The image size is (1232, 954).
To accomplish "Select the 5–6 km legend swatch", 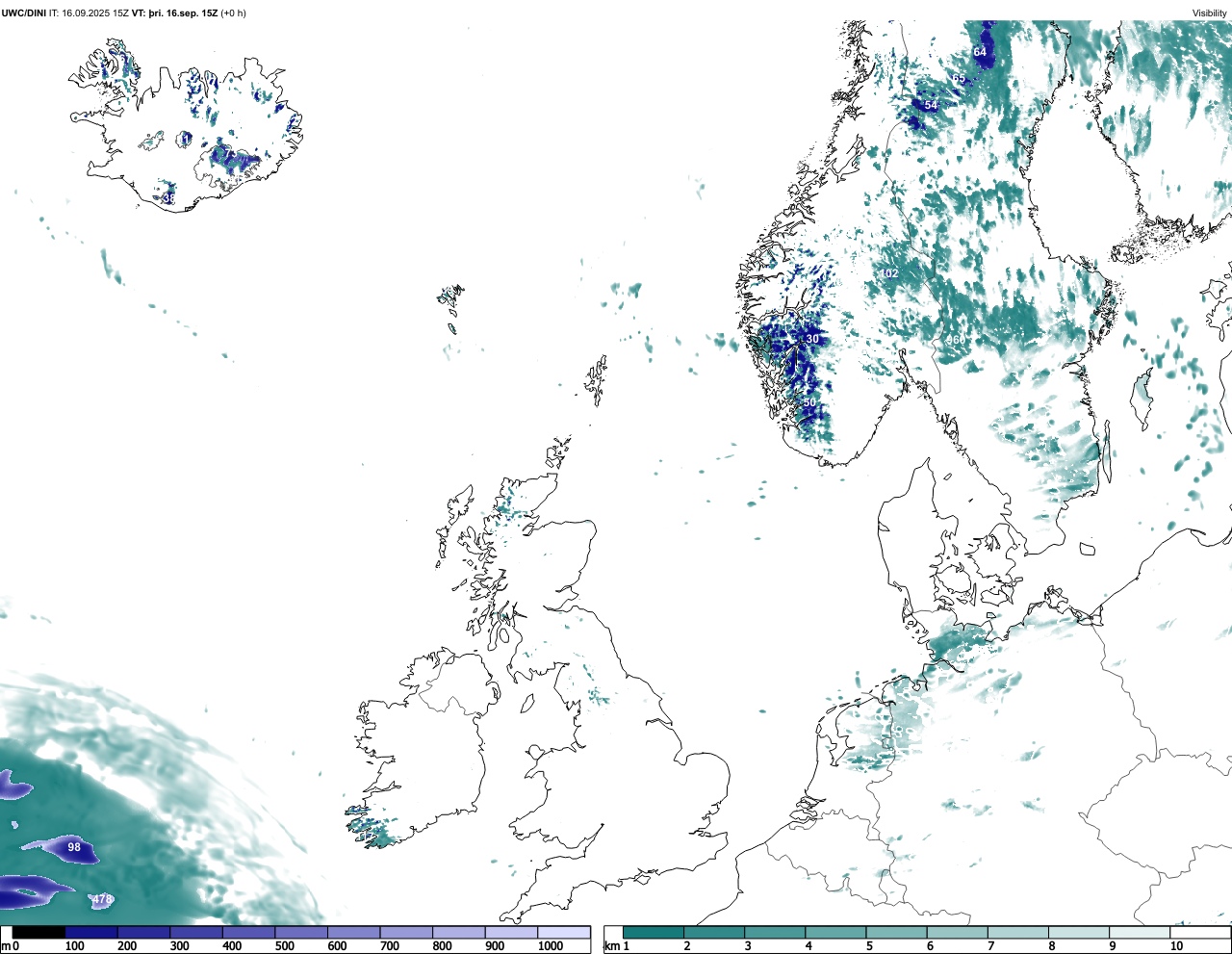I will click(x=896, y=932).
